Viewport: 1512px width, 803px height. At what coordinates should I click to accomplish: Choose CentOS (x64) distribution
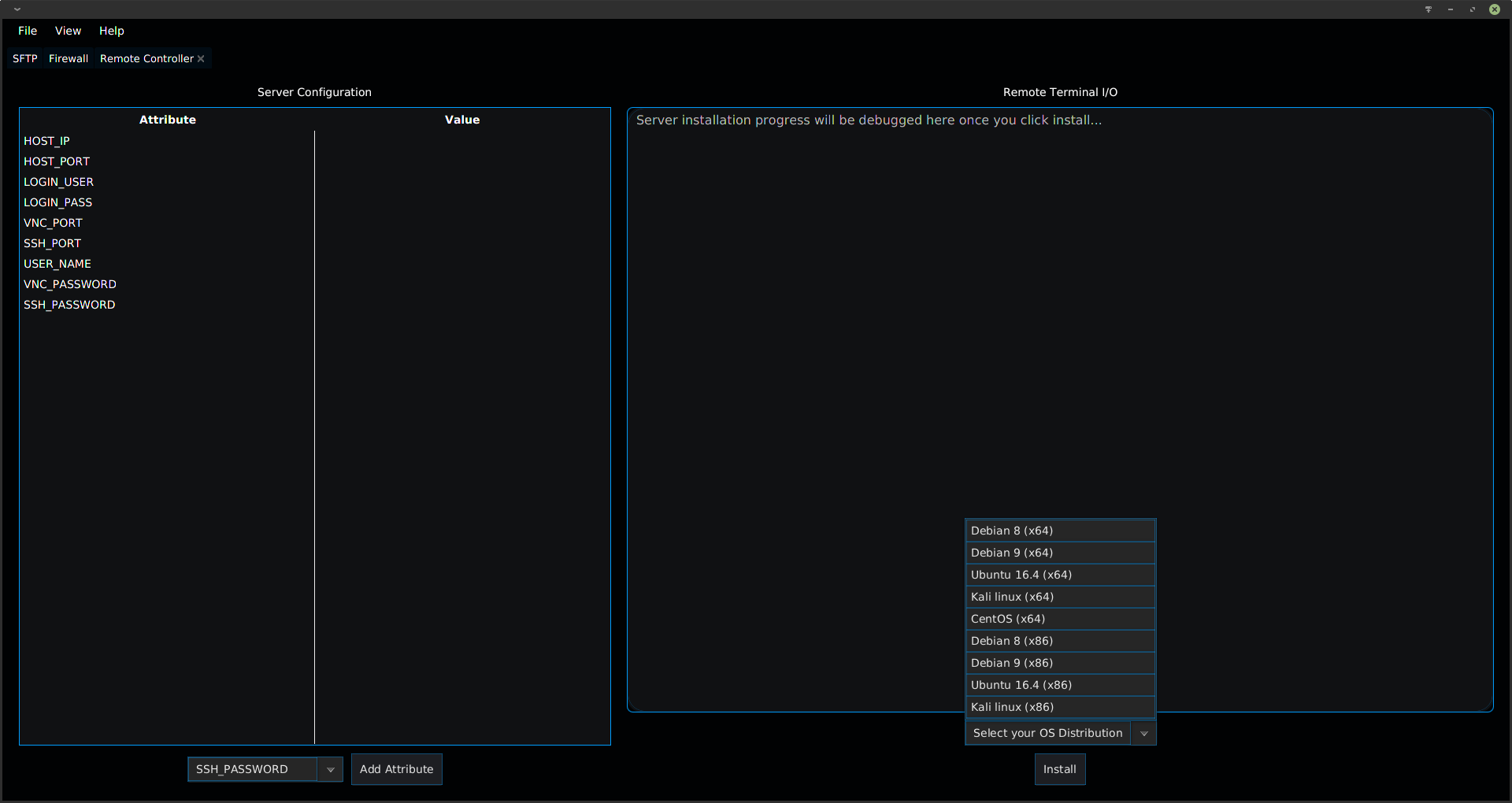point(1060,619)
